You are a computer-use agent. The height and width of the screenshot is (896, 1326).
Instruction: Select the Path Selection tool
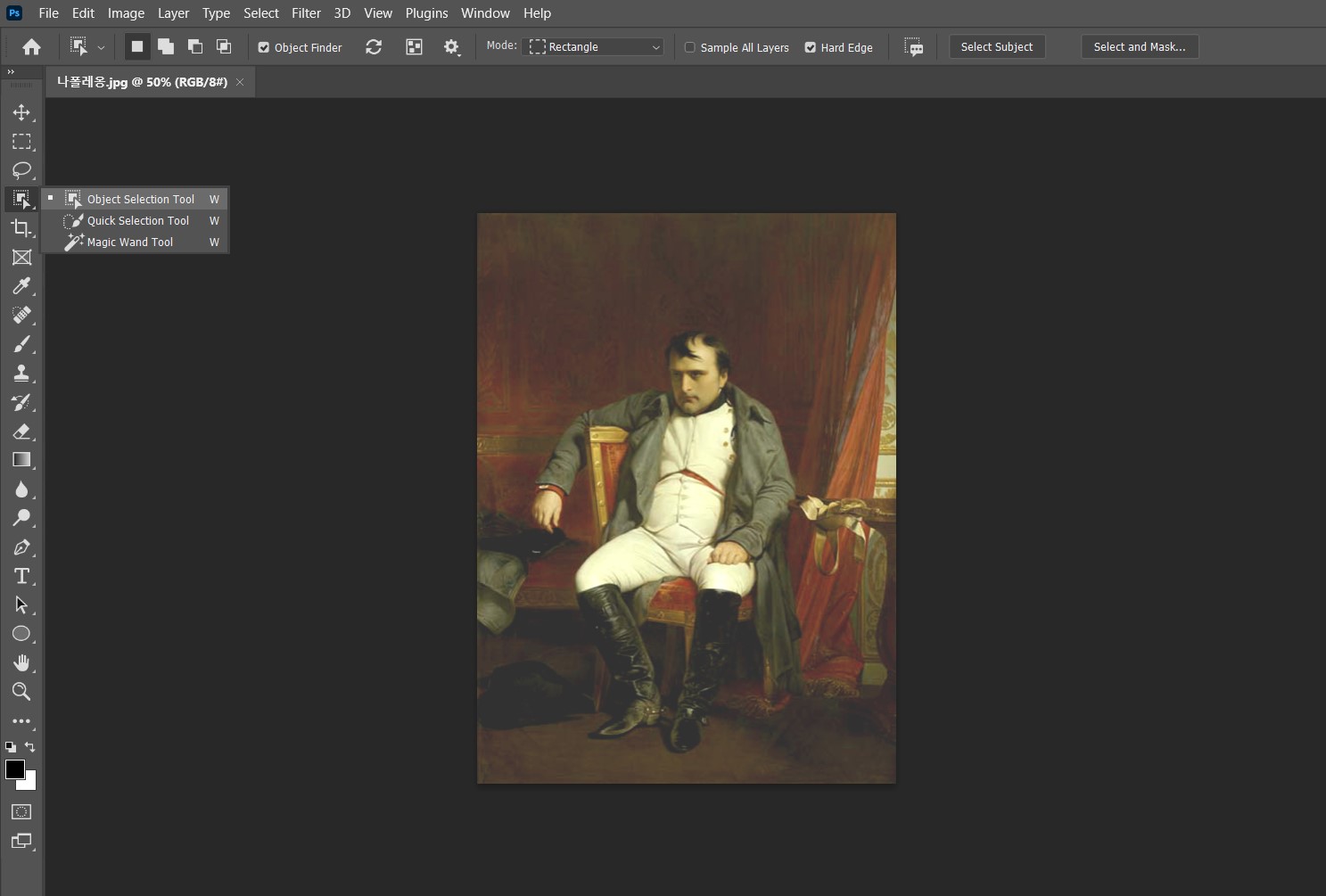point(21,605)
